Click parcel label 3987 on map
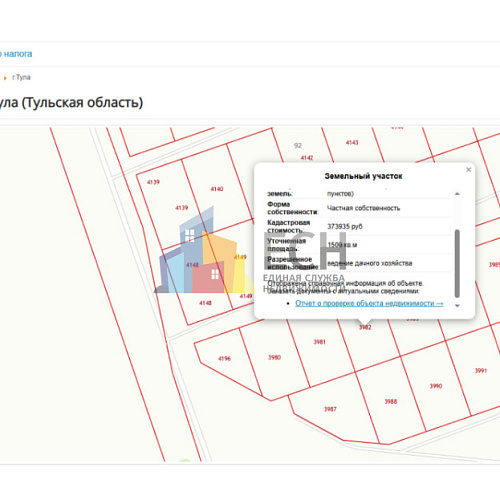This screenshot has width=500, height=500. pyautogui.click(x=330, y=409)
